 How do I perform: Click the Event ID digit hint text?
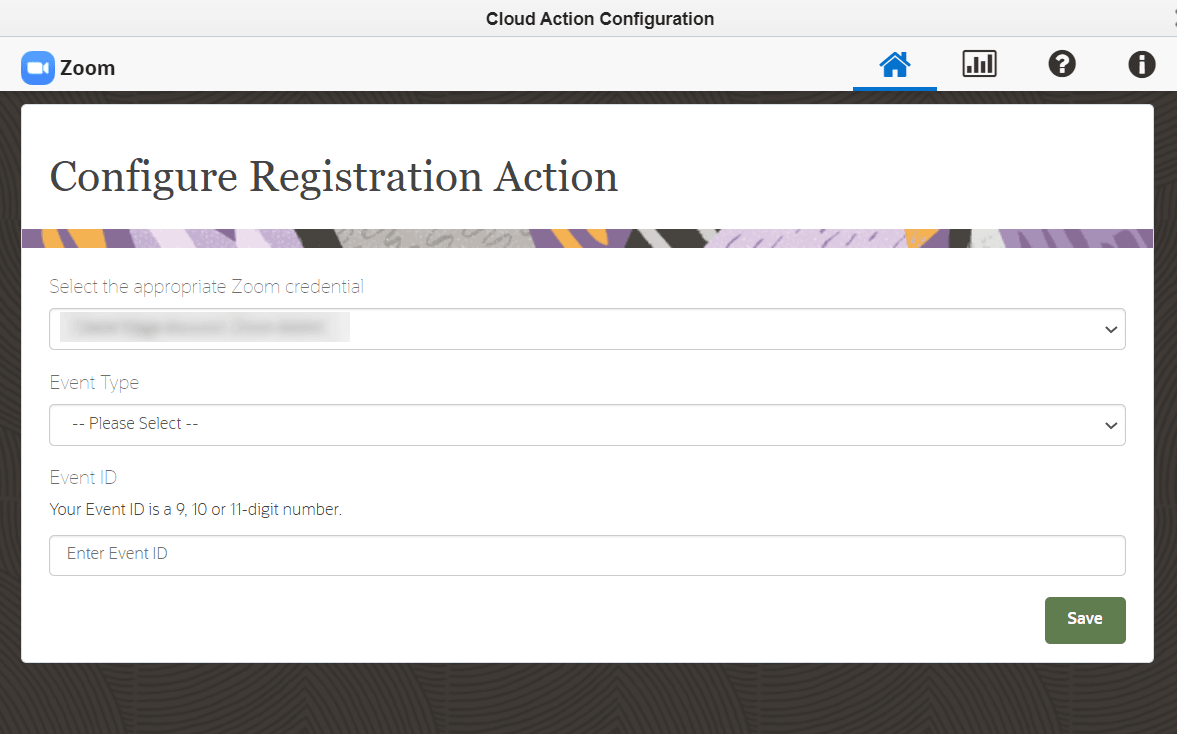pyautogui.click(x=195, y=510)
